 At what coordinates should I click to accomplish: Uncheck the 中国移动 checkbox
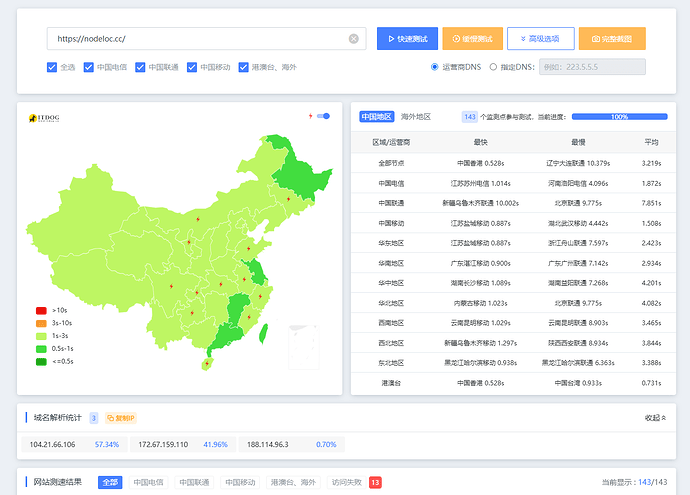point(192,67)
